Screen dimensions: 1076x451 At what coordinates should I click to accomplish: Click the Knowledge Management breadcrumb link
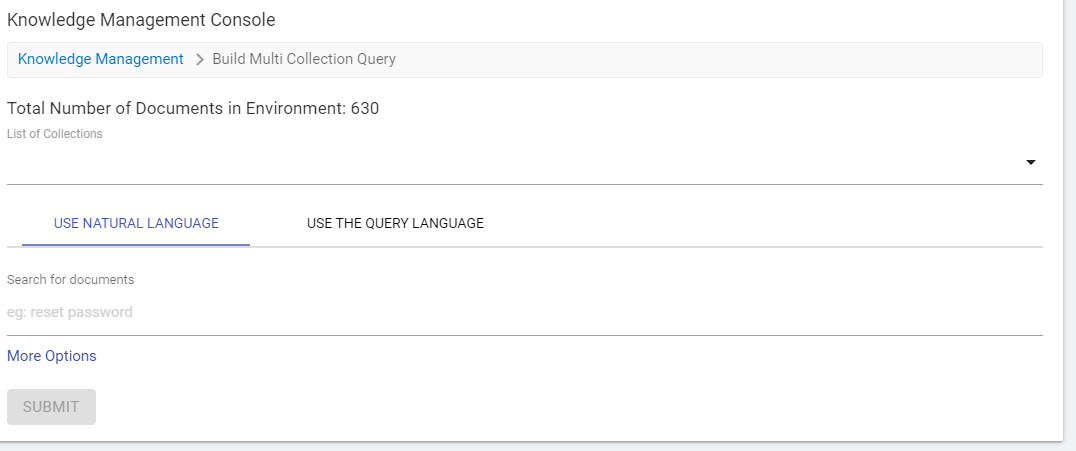(x=101, y=59)
